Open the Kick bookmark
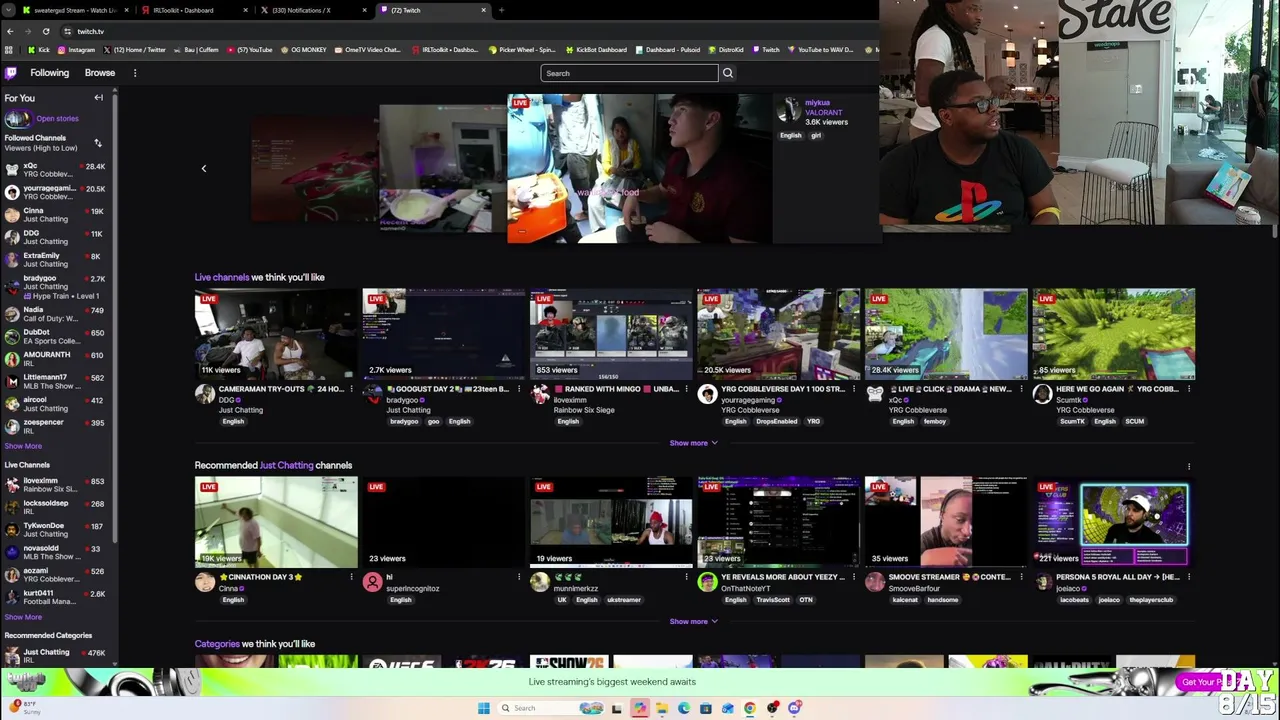Image resolution: width=1280 pixels, height=720 pixels. [38, 50]
